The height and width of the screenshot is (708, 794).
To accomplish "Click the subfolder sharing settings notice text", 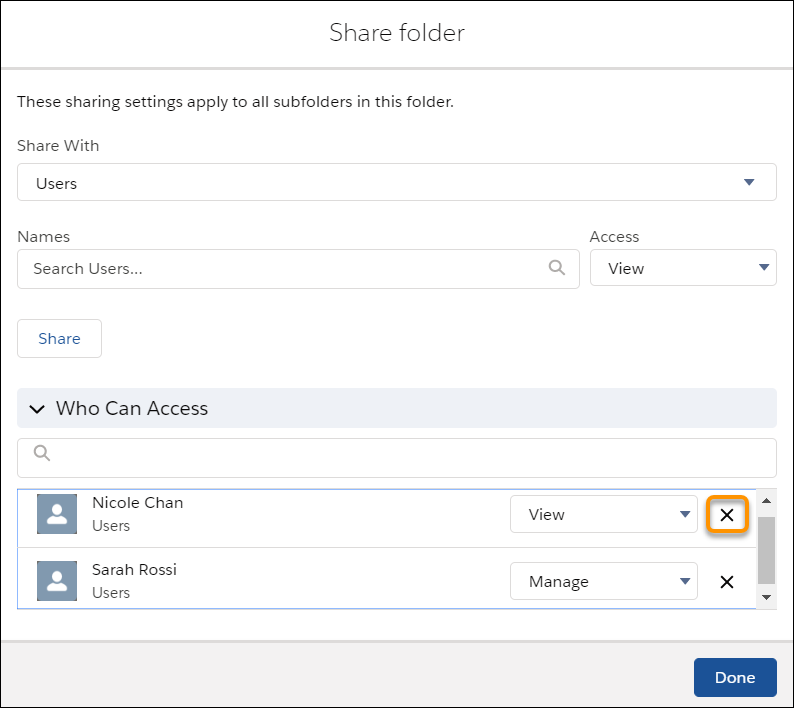I will [x=235, y=102].
